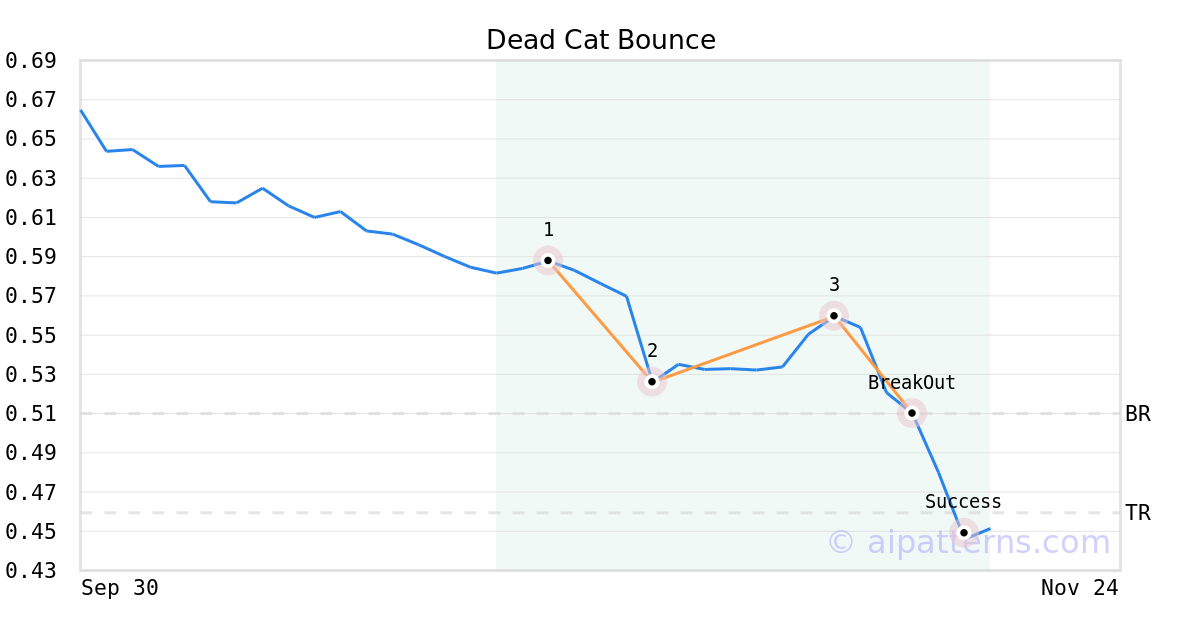This screenshot has width=1200, height=630.
Task: Select the 0.59 price axis label
Action: point(30,257)
